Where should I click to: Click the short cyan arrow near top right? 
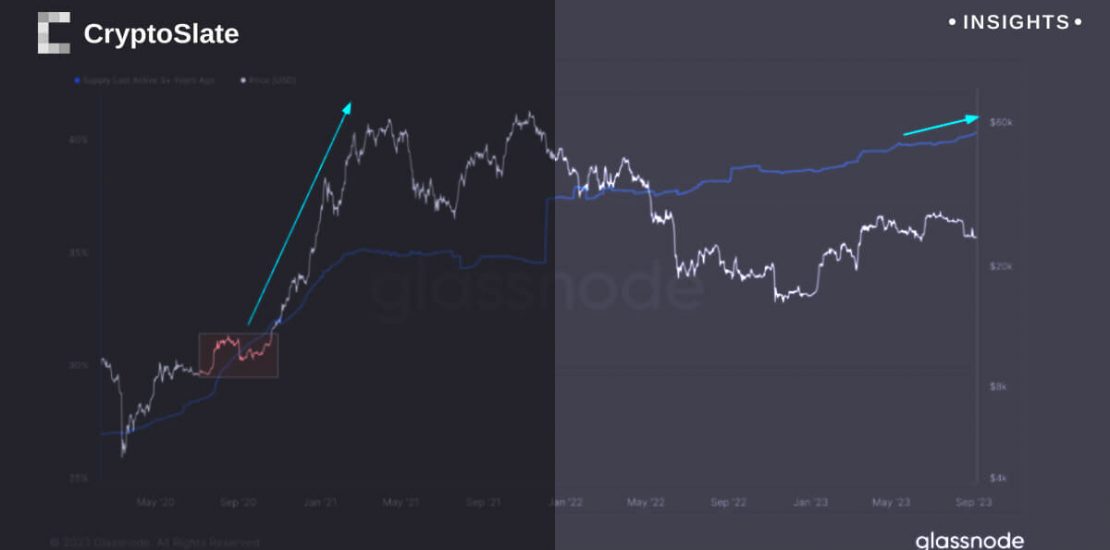pyautogui.click(x=941, y=124)
